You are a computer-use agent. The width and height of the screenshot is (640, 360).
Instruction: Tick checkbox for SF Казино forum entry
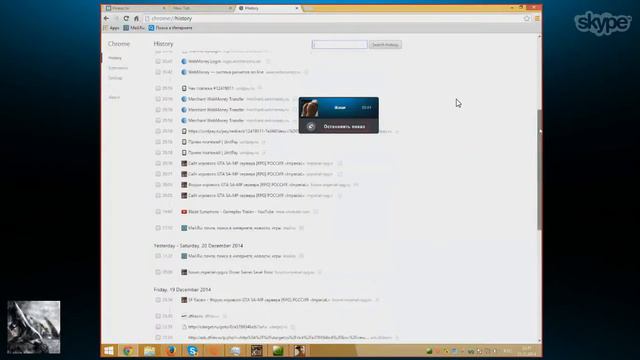click(x=158, y=300)
